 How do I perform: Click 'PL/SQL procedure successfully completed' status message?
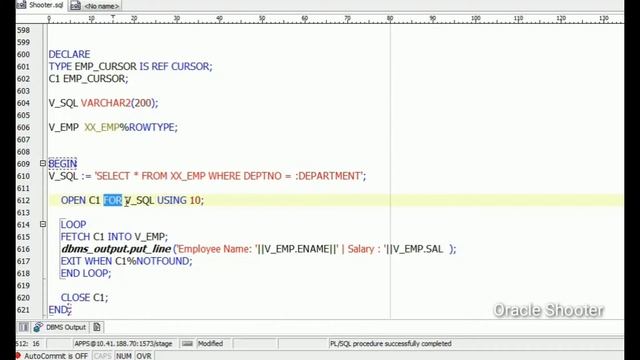[x=391, y=344]
